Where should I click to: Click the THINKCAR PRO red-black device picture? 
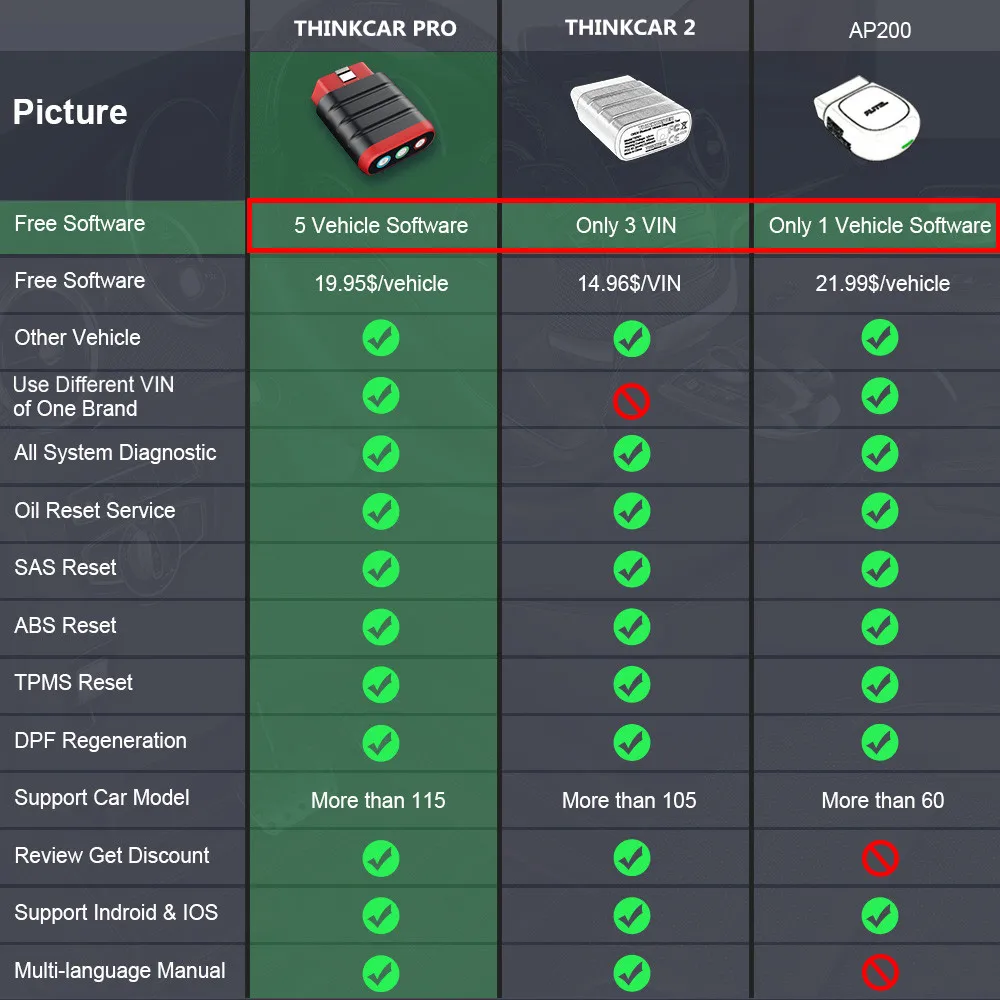(373, 118)
